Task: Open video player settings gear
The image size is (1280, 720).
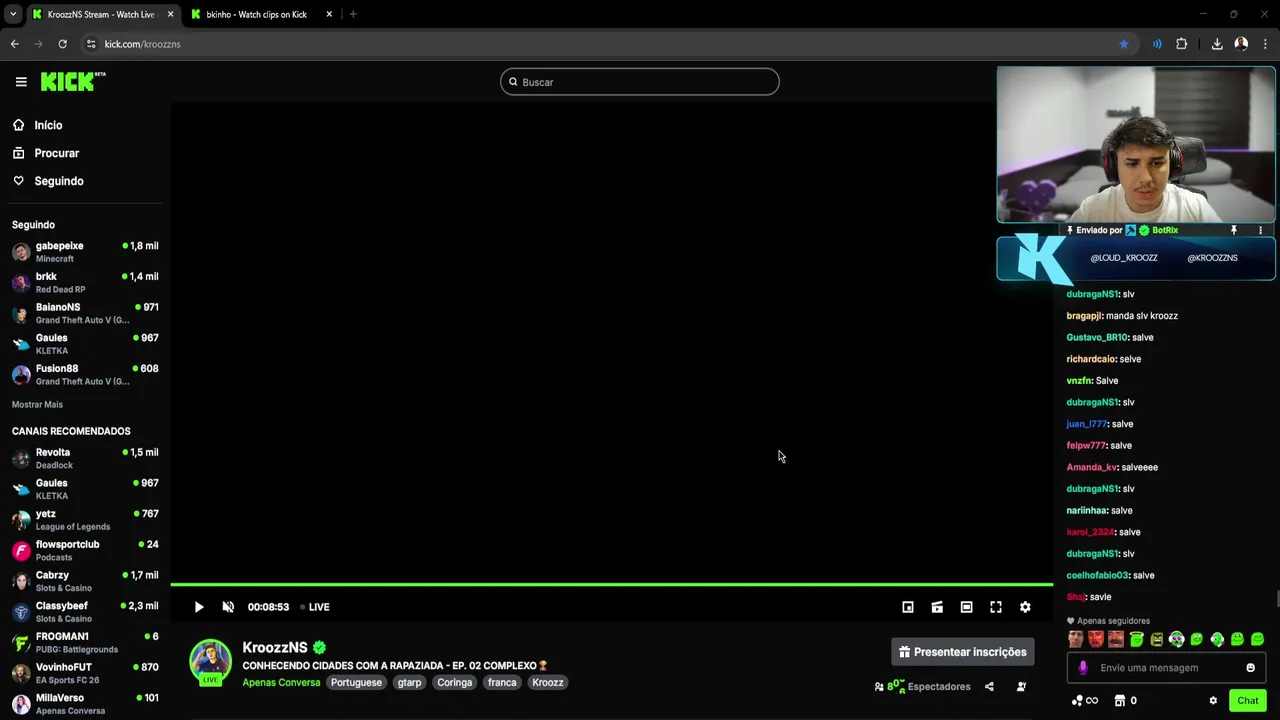Action: (x=1025, y=607)
